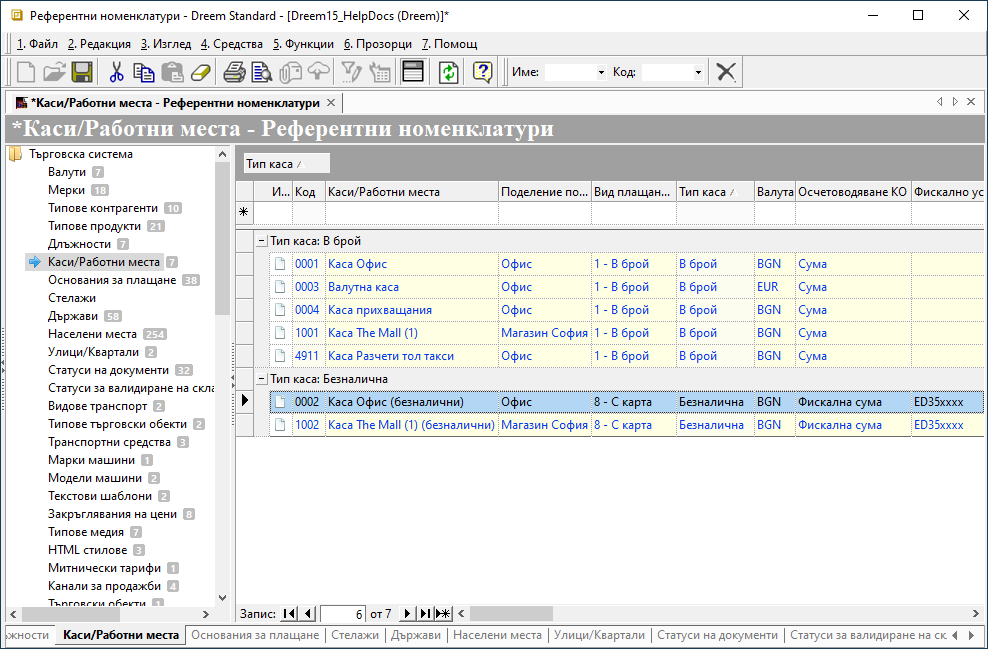Click the Help question mark icon
This screenshot has height=649, width=988.
point(483,72)
